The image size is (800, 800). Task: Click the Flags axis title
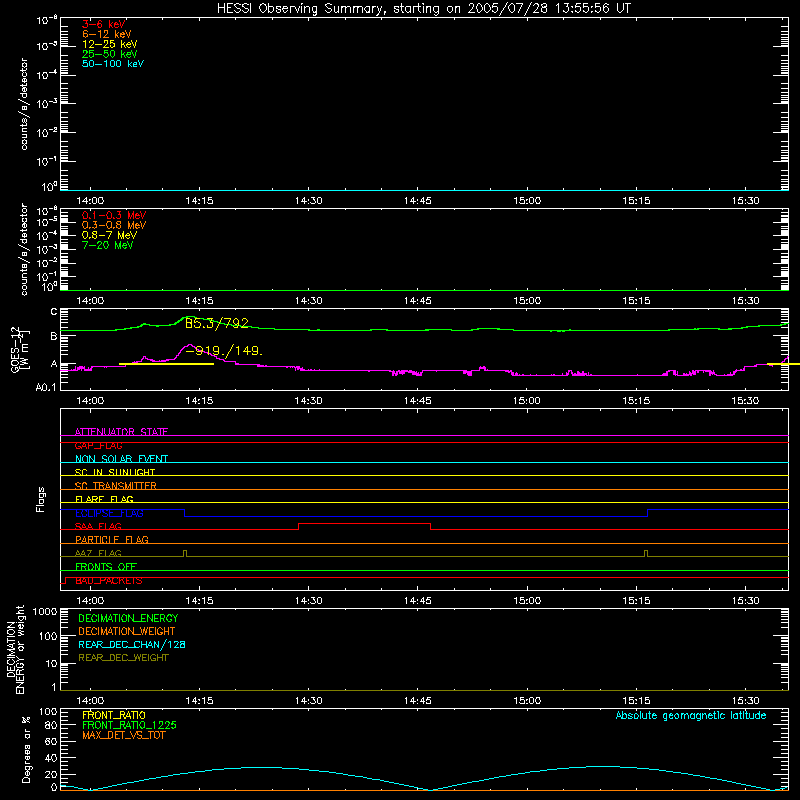coord(41,499)
